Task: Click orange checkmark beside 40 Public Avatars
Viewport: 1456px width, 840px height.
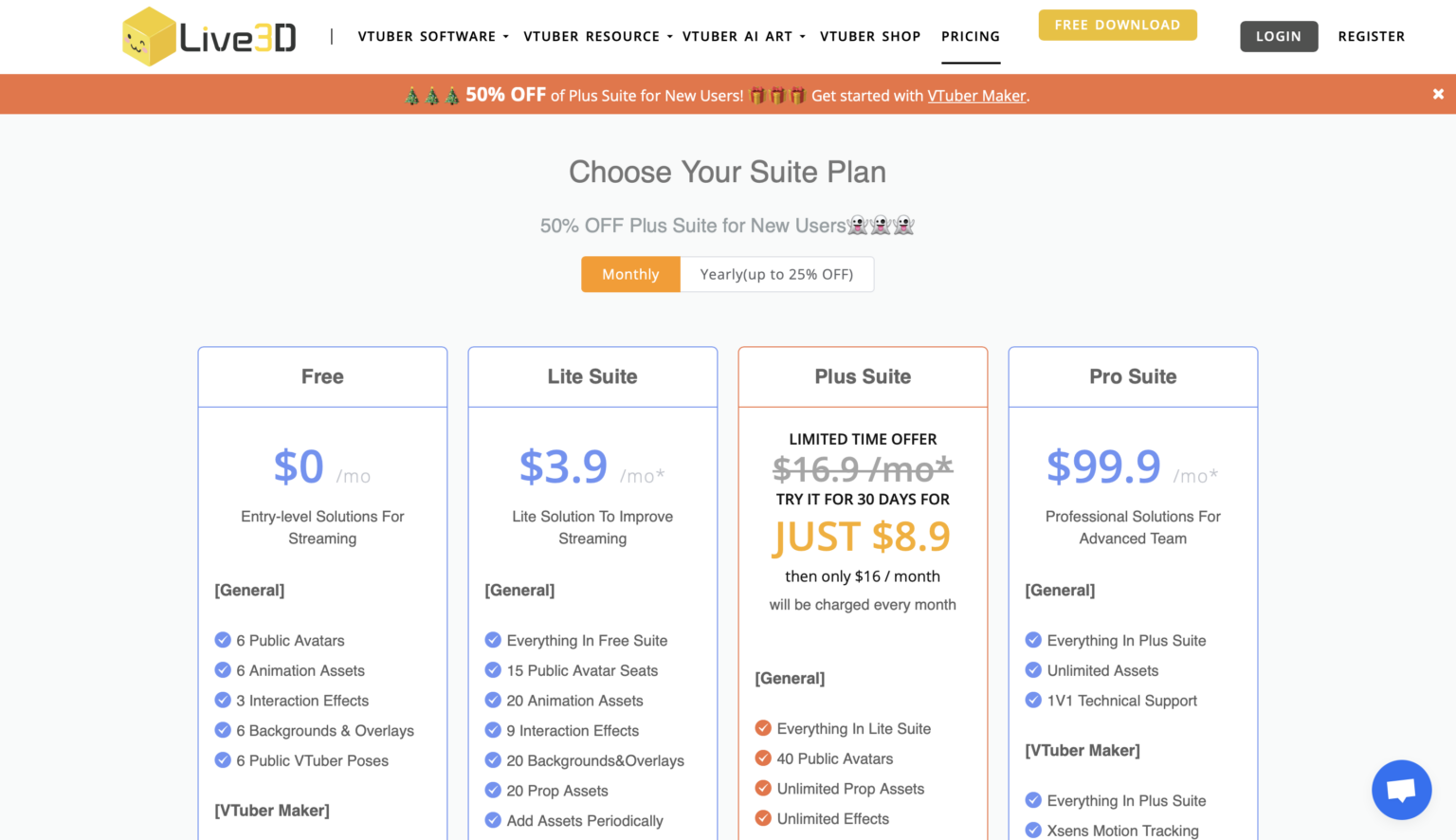Action: 763,758
